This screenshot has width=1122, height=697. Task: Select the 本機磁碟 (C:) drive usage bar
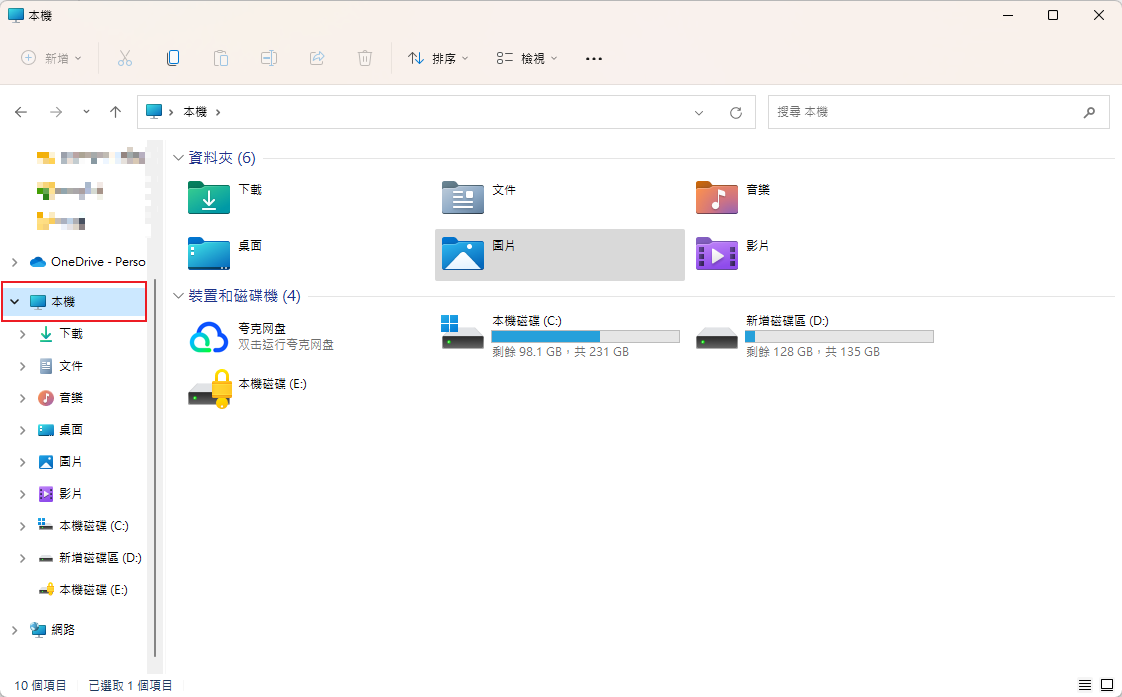coord(585,337)
